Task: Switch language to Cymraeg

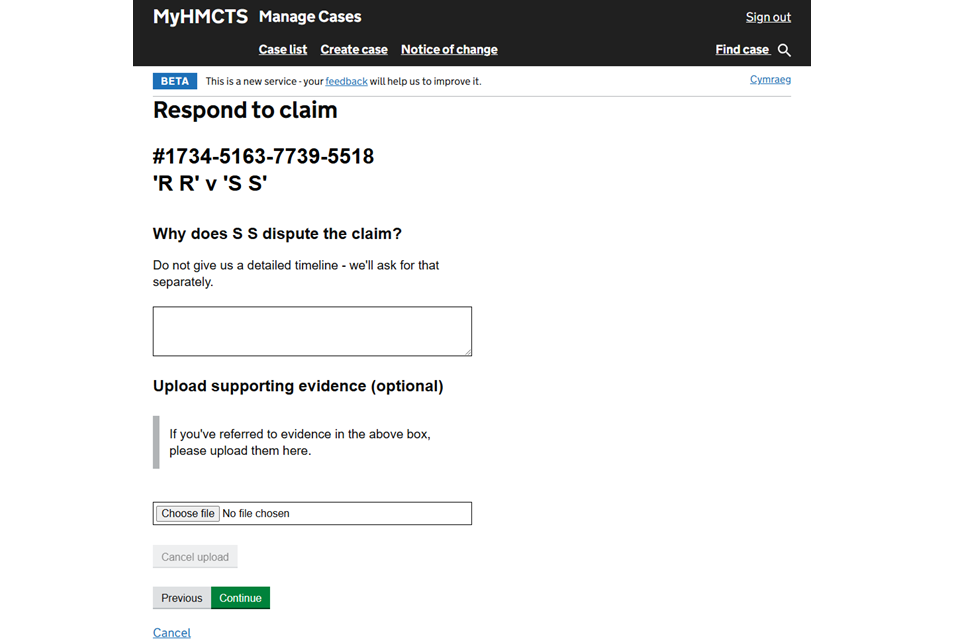Action: pyautogui.click(x=770, y=80)
